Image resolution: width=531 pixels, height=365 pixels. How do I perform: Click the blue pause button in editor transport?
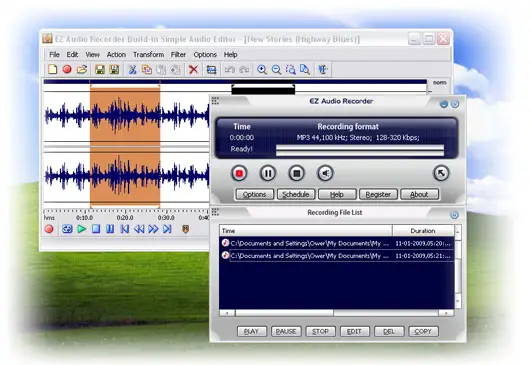point(110,229)
